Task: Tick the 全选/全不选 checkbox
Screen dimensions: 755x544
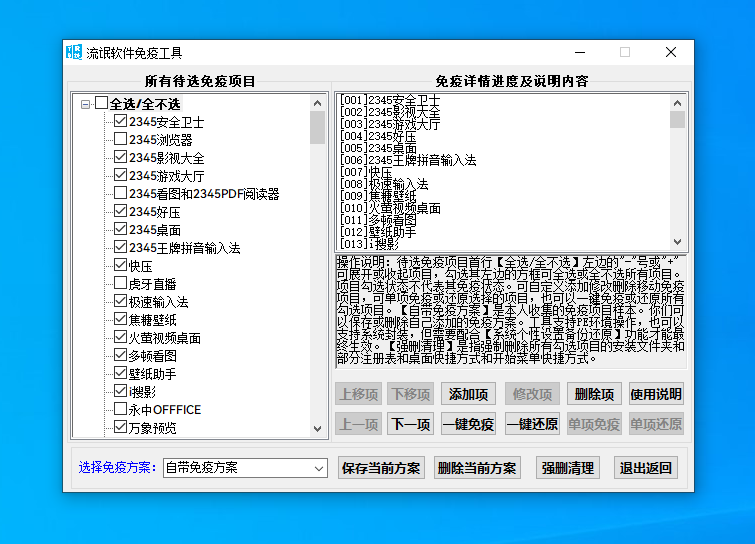Action: pyautogui.click(x=101, y=103)
